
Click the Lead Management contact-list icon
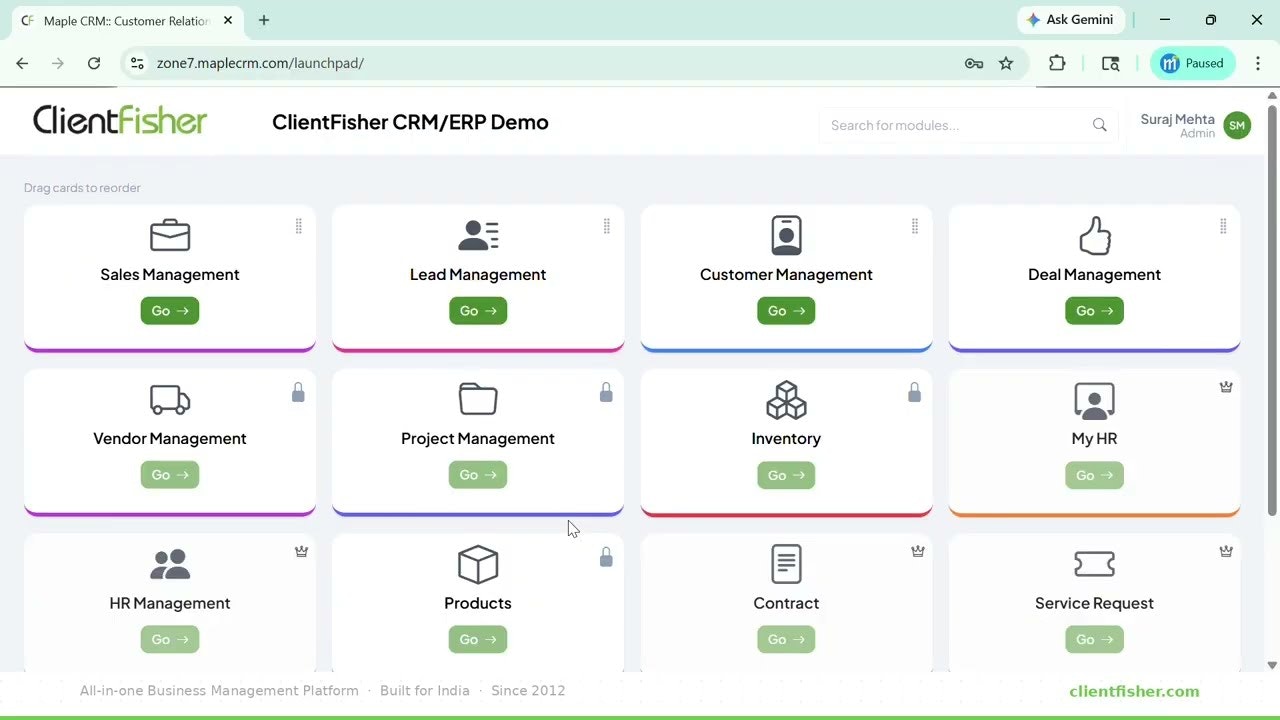click(478, 236)
